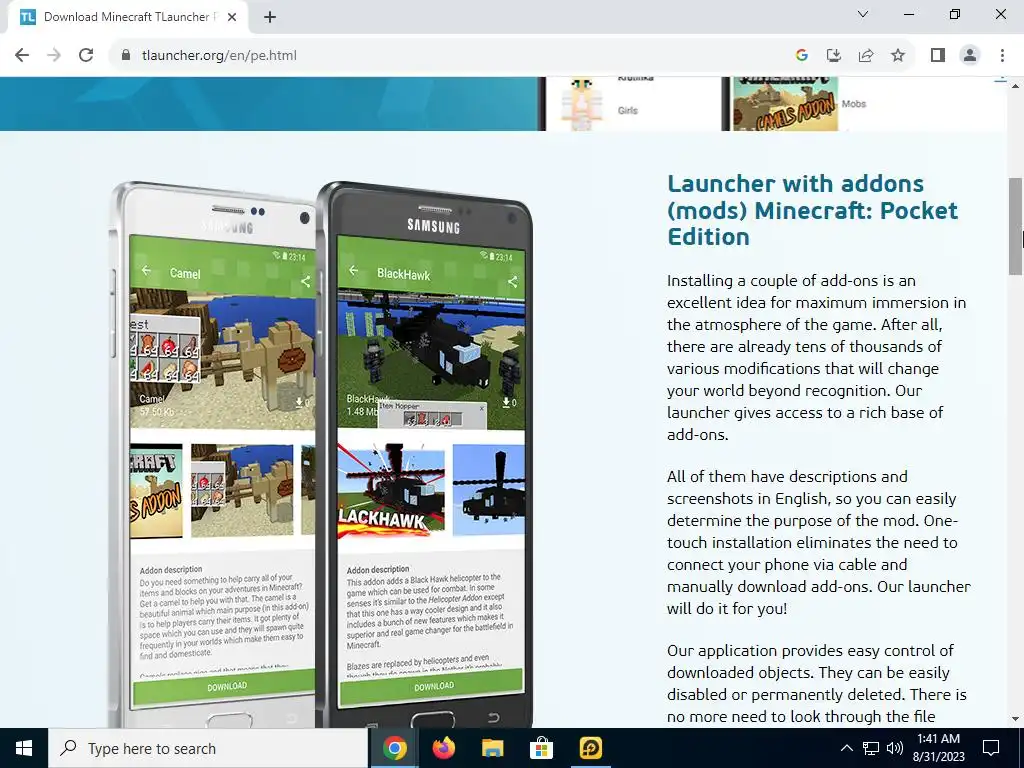1024x768 pixels.
Task: Select the Download Minecraft TLauncher tab
Action: tap(127, 17)
